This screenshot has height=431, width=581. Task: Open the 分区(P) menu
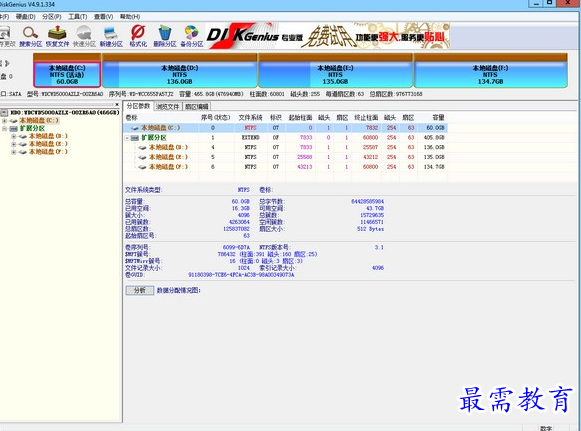52,17
